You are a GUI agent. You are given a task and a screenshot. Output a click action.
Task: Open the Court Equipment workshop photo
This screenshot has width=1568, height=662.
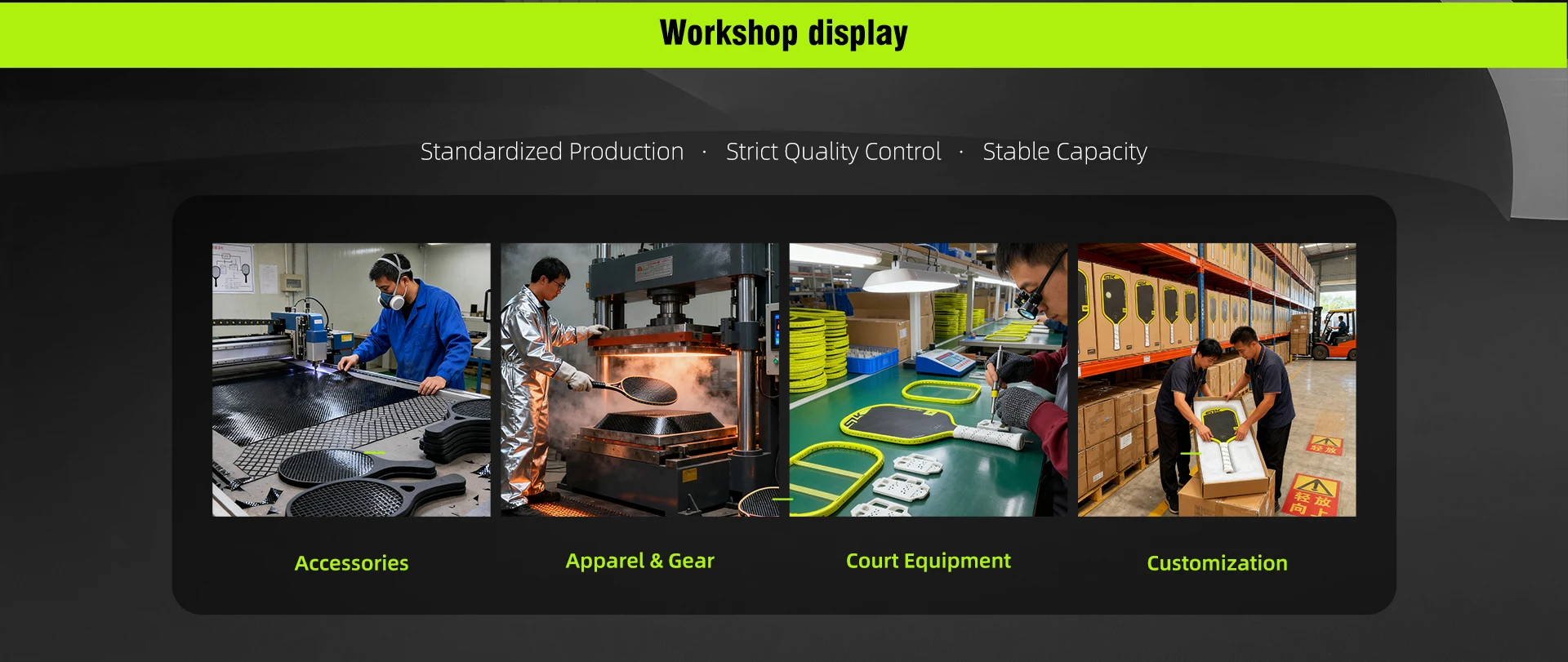[x=929, y=380]
